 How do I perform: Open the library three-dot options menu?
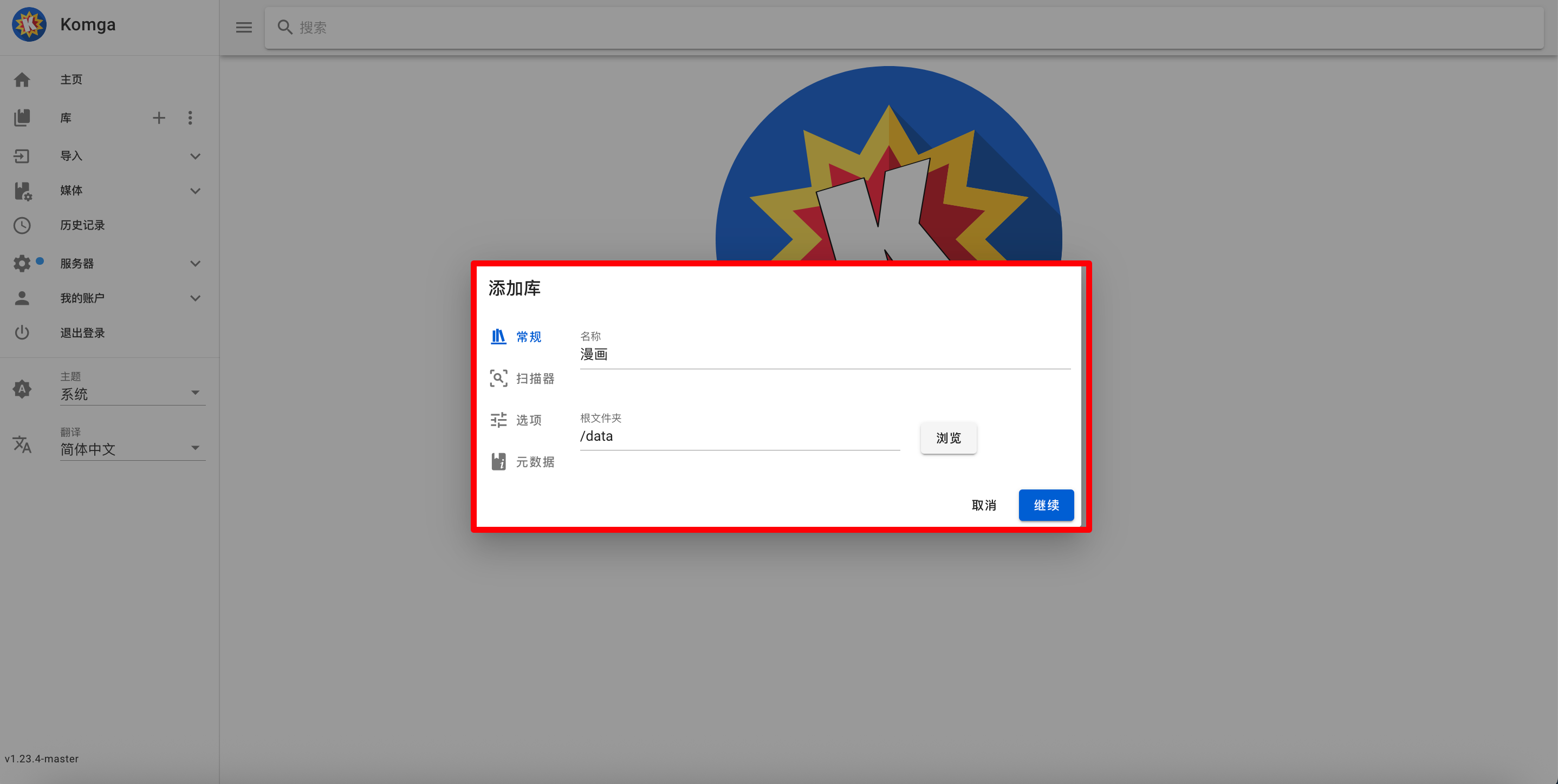point(190,118)
